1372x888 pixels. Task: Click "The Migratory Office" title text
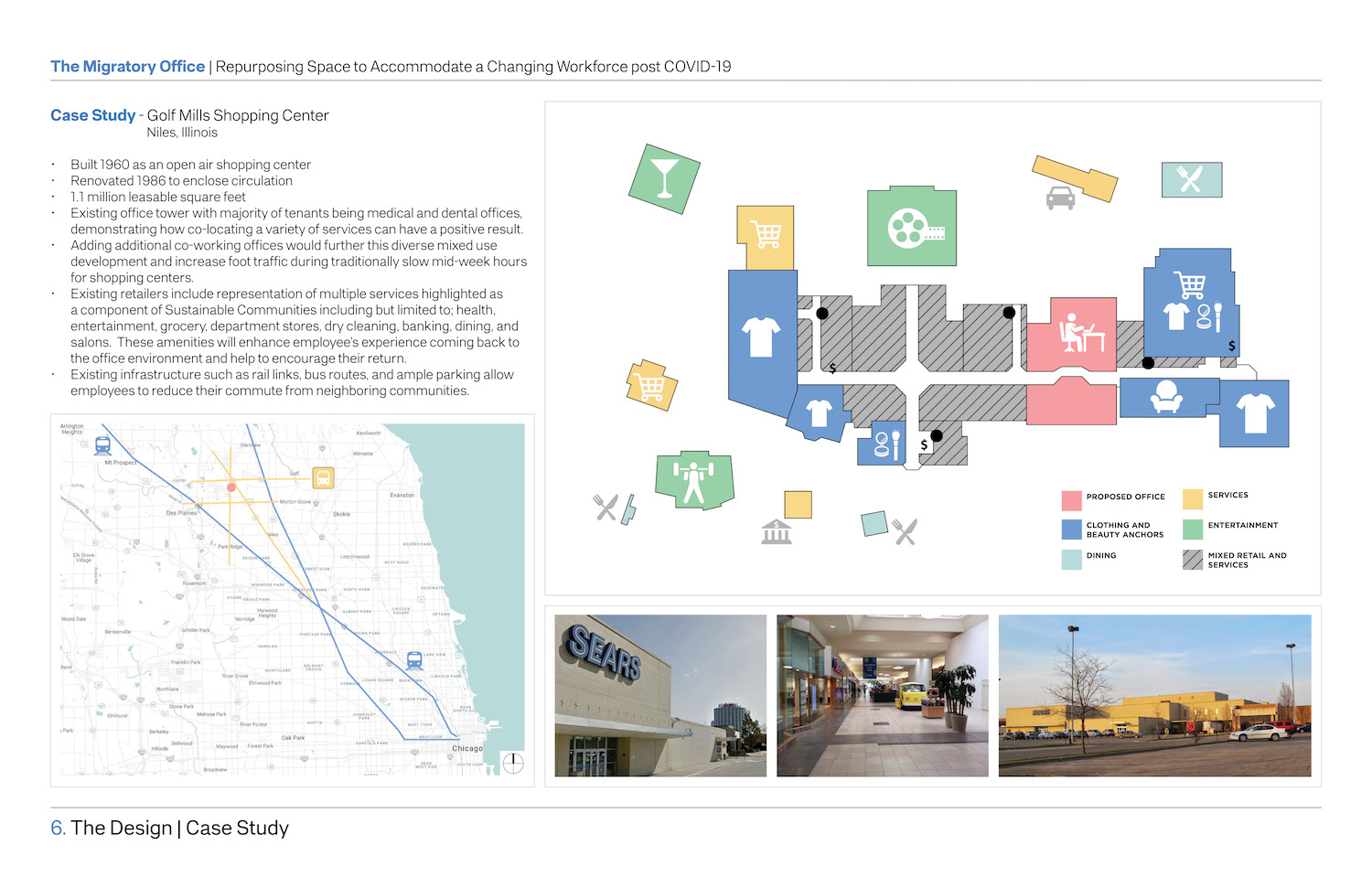pyautogui.click(x=128, y=67)
